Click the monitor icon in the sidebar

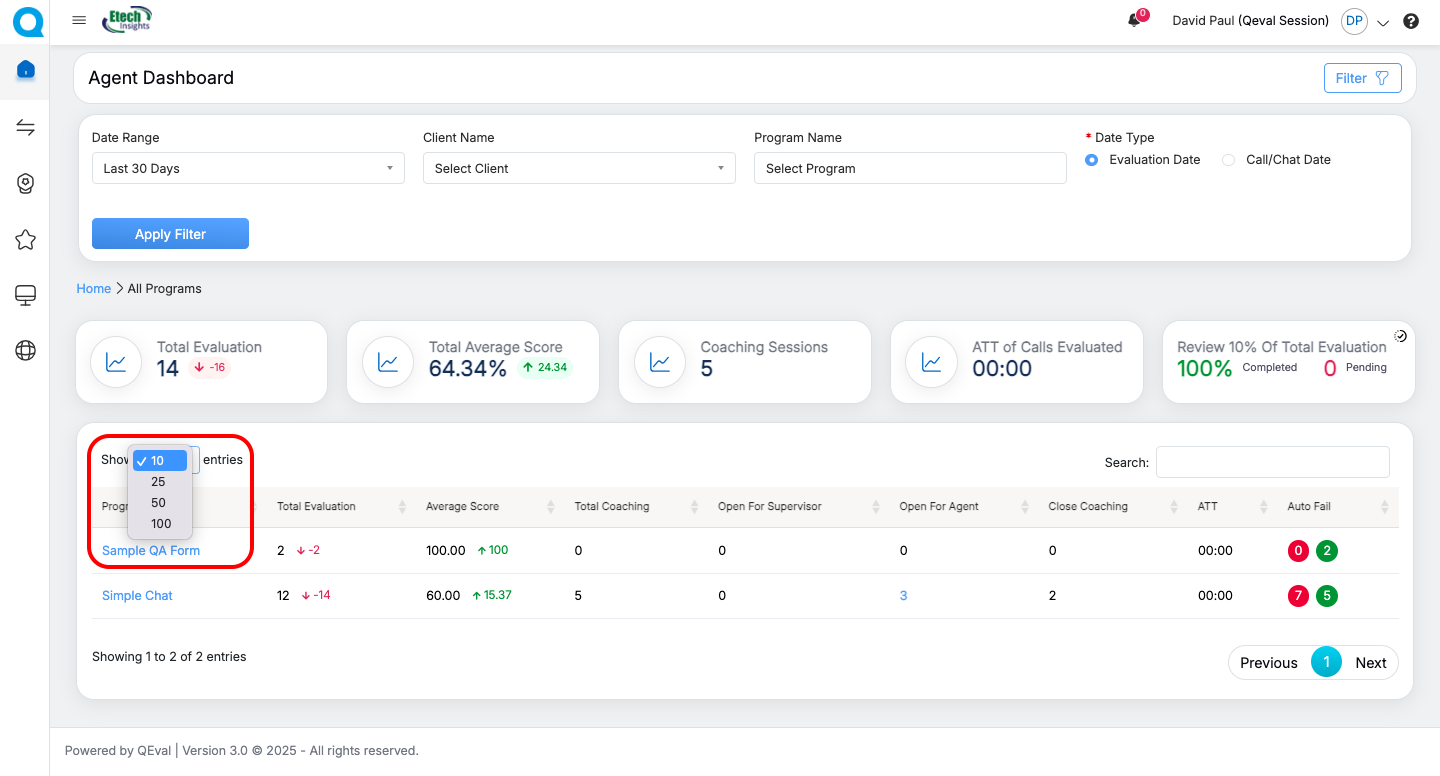click(26, 295)
